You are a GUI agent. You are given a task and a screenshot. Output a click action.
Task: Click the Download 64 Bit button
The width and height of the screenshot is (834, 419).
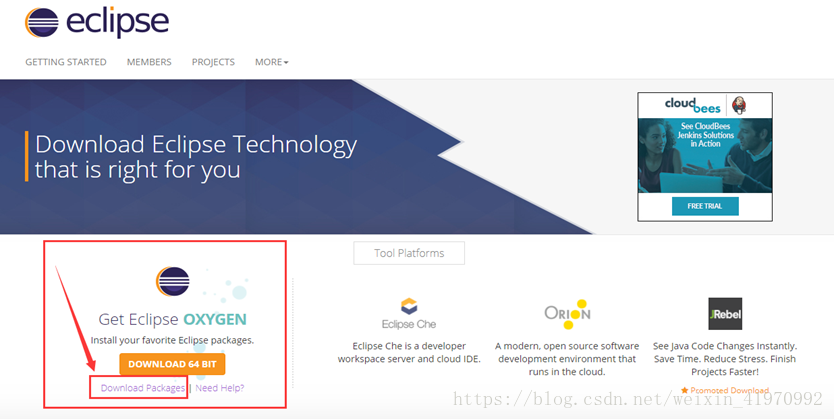(172, 364)
